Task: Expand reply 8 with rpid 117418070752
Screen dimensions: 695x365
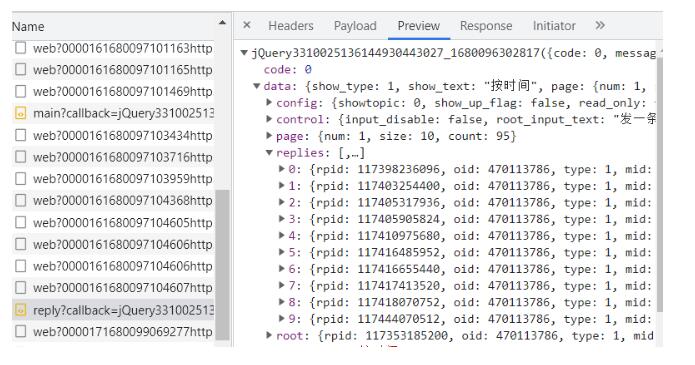Action: coord(281,302)
